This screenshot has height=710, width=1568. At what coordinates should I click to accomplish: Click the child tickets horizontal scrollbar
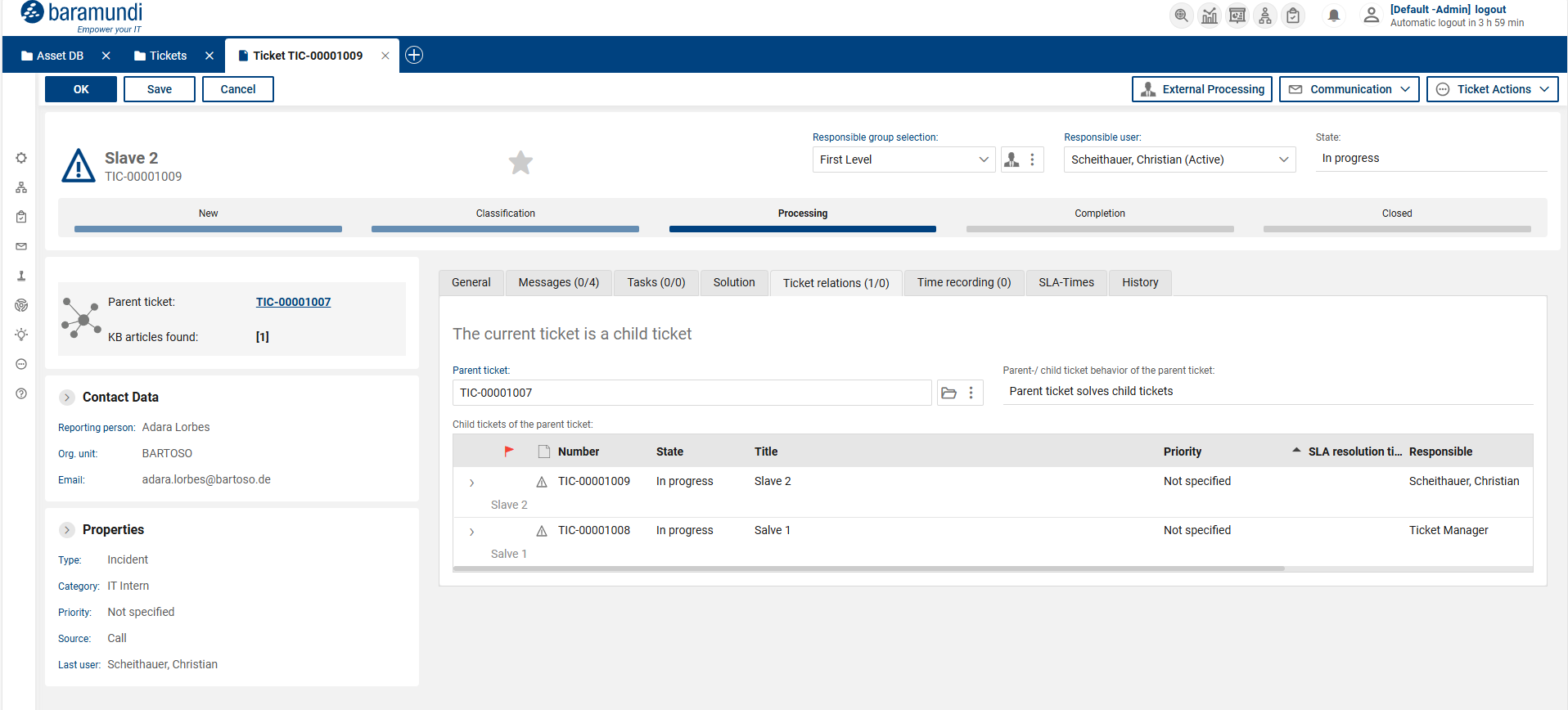[867, 568]
